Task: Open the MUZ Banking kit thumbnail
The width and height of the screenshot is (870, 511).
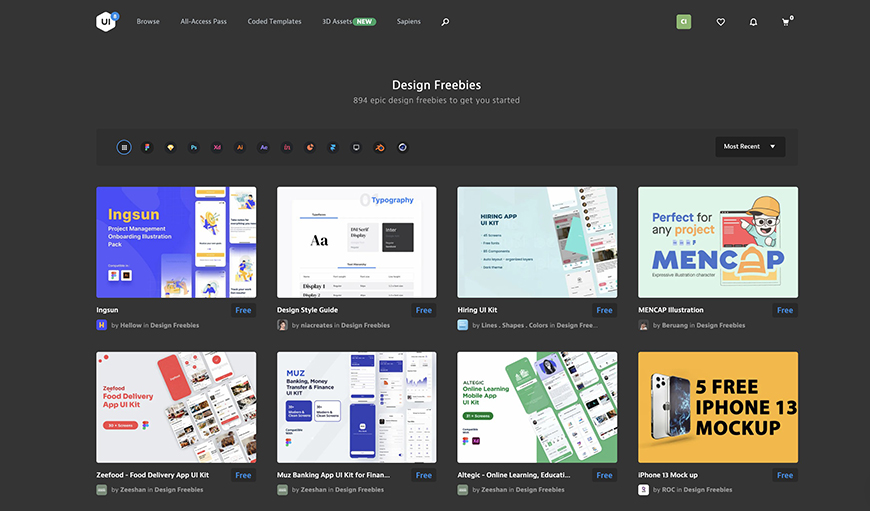Action: point(357,407)
